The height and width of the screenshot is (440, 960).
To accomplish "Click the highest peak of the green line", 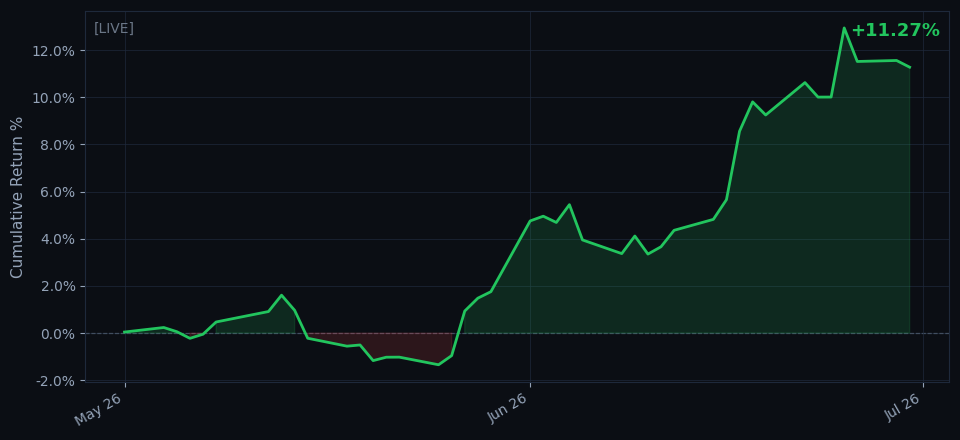I will coord(844,28).
